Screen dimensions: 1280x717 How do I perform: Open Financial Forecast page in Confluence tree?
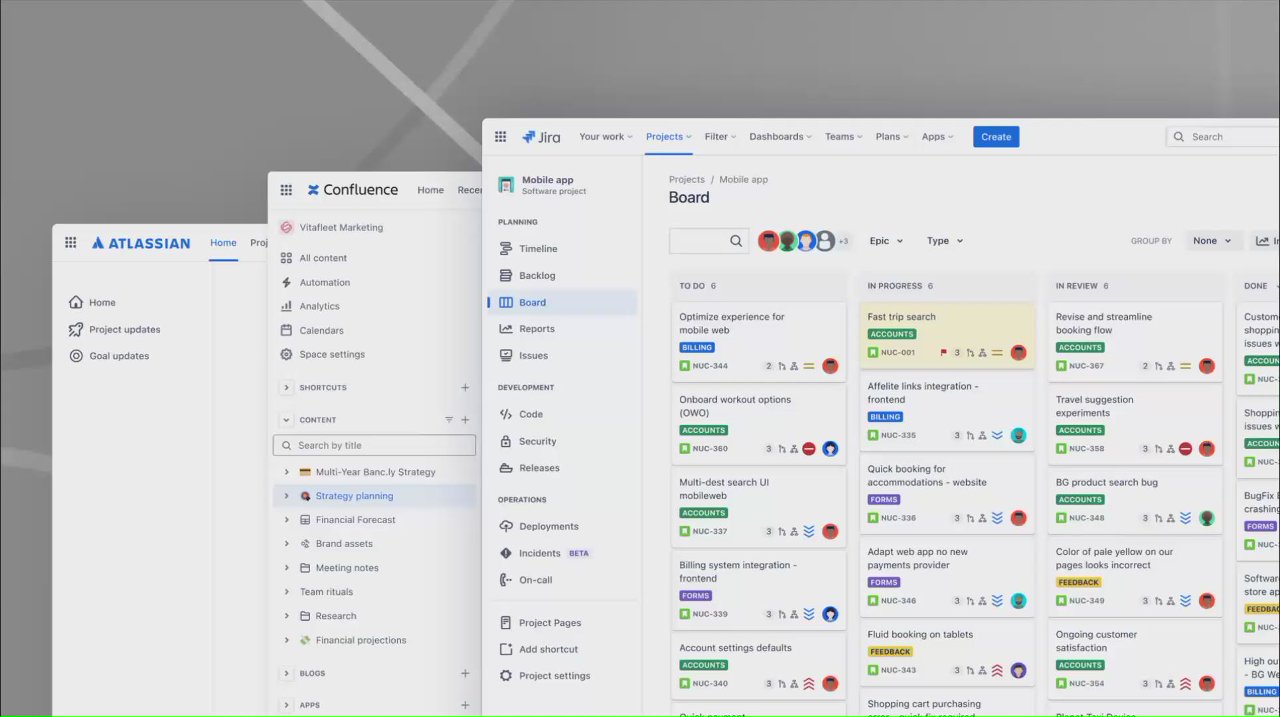pyautogui.click(x=355, y=520)
